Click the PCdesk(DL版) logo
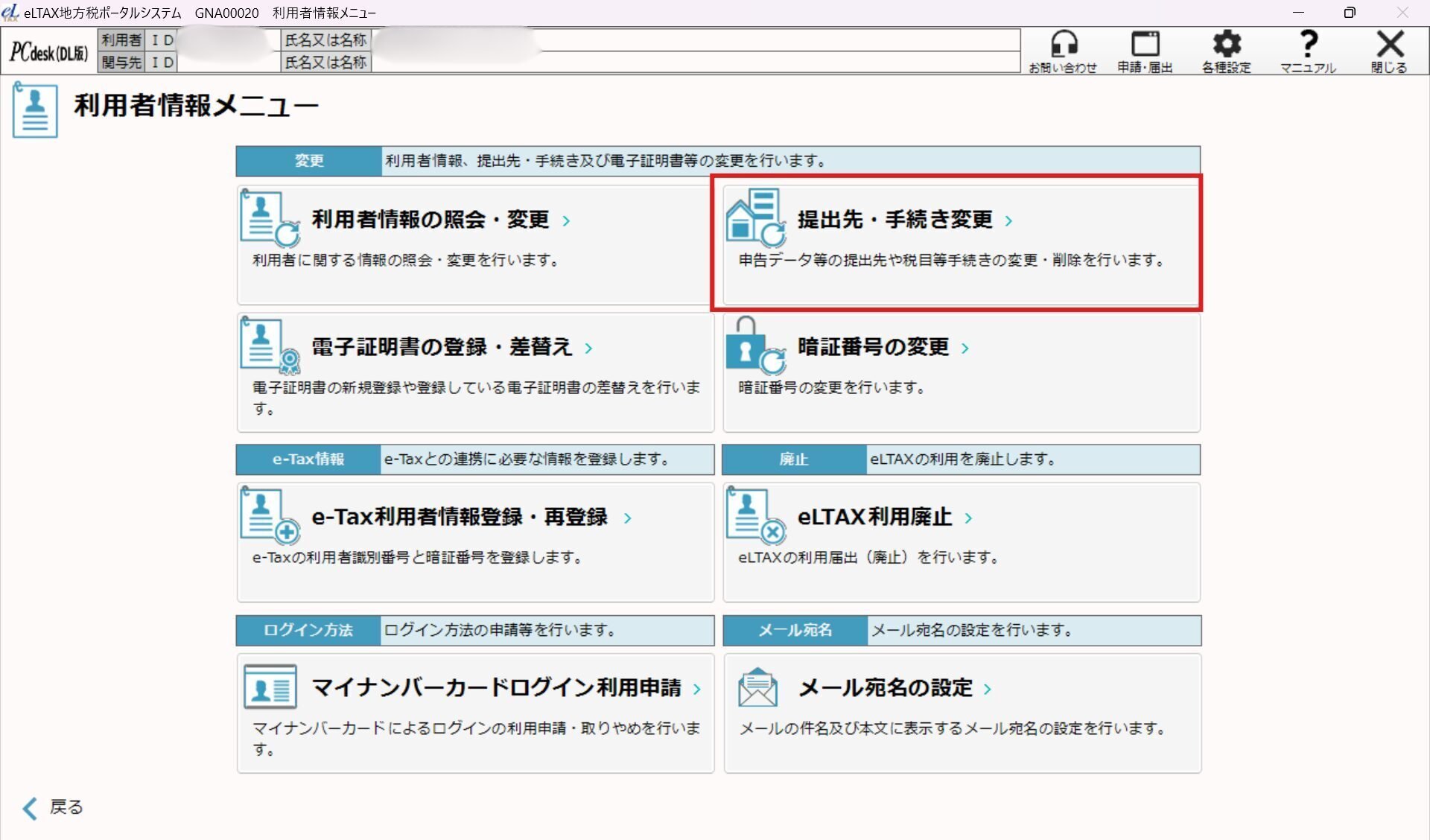 (x=47, y=51)
